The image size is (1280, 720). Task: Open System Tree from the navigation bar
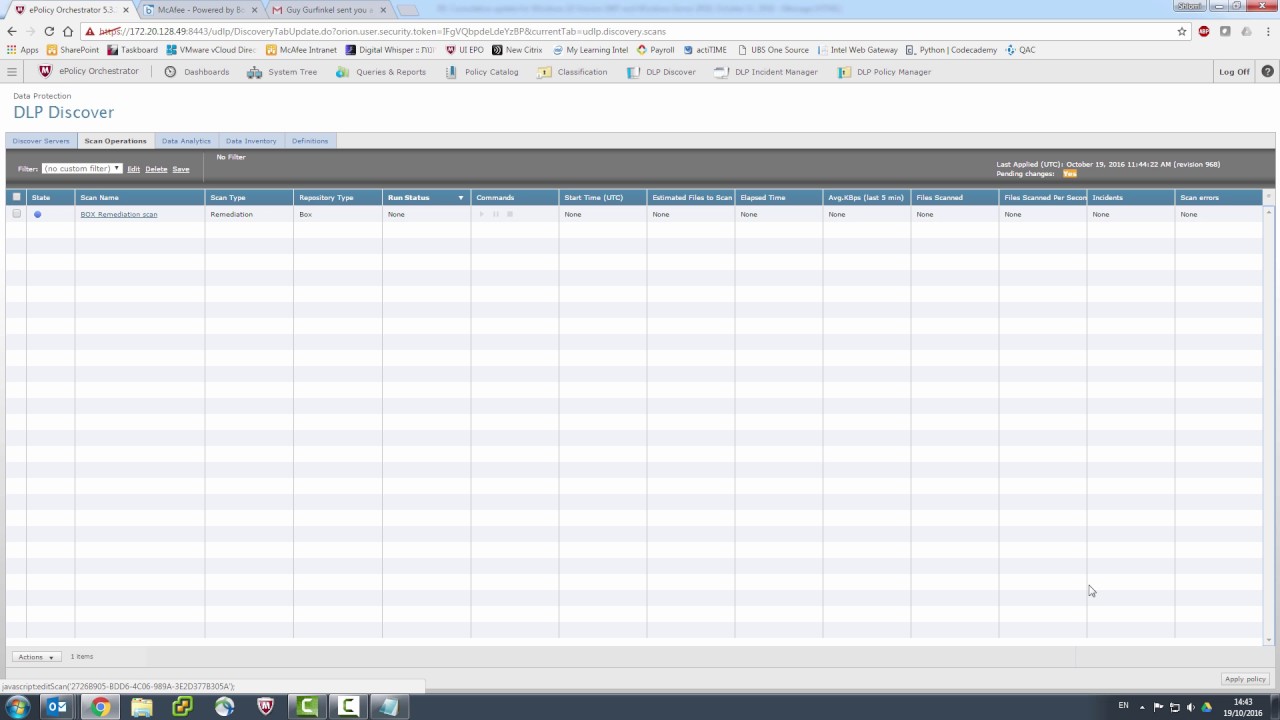[282, 72]
